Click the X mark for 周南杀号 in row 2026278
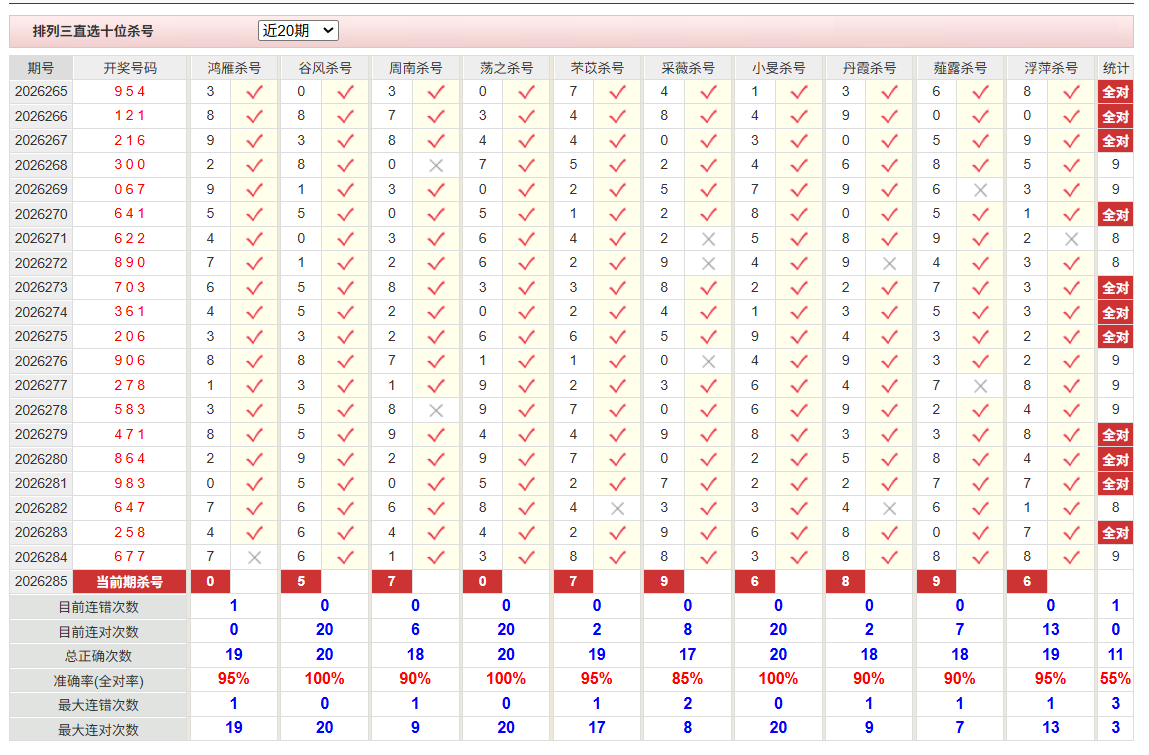Viewport: 1149px width, 755px height. (436, 410)
